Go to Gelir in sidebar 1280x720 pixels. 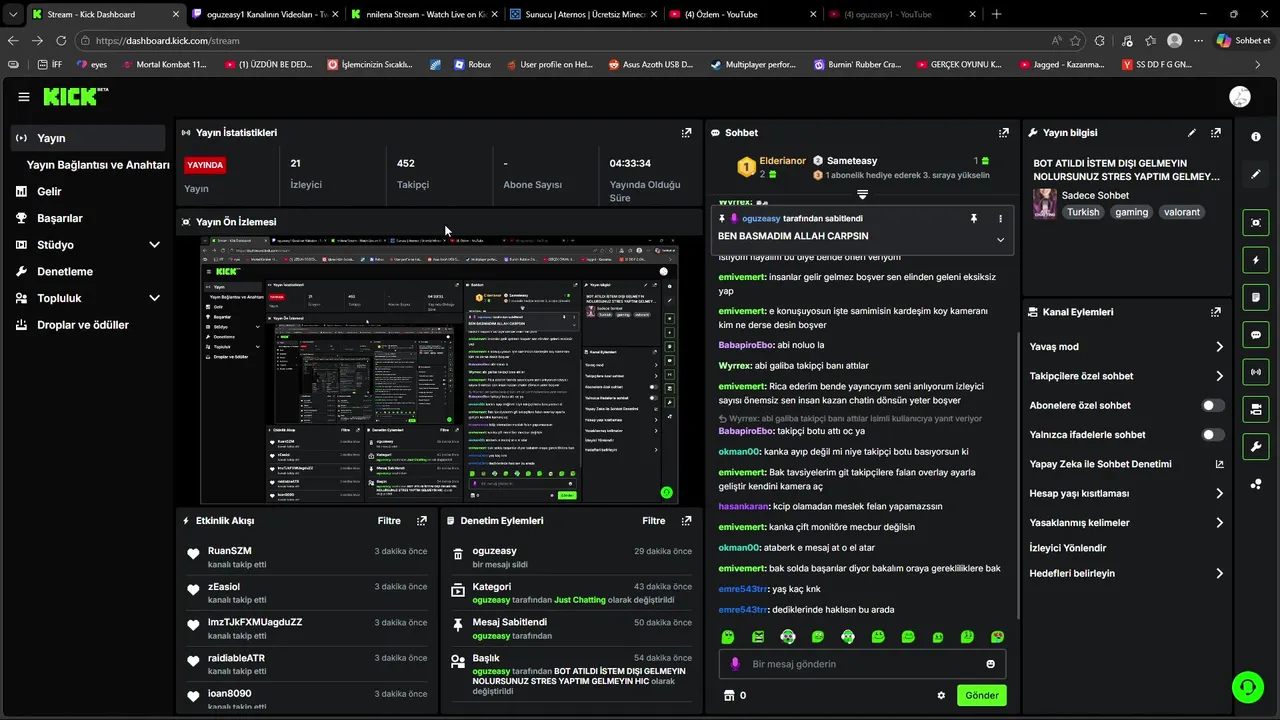pos(88,191)
